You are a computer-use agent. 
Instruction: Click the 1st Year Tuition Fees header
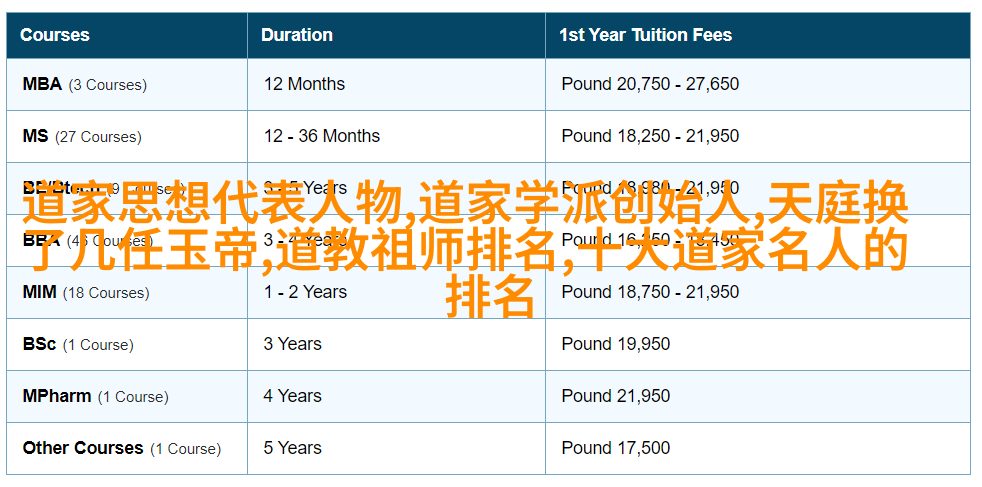pyautogui.click(x=646, y=35)
